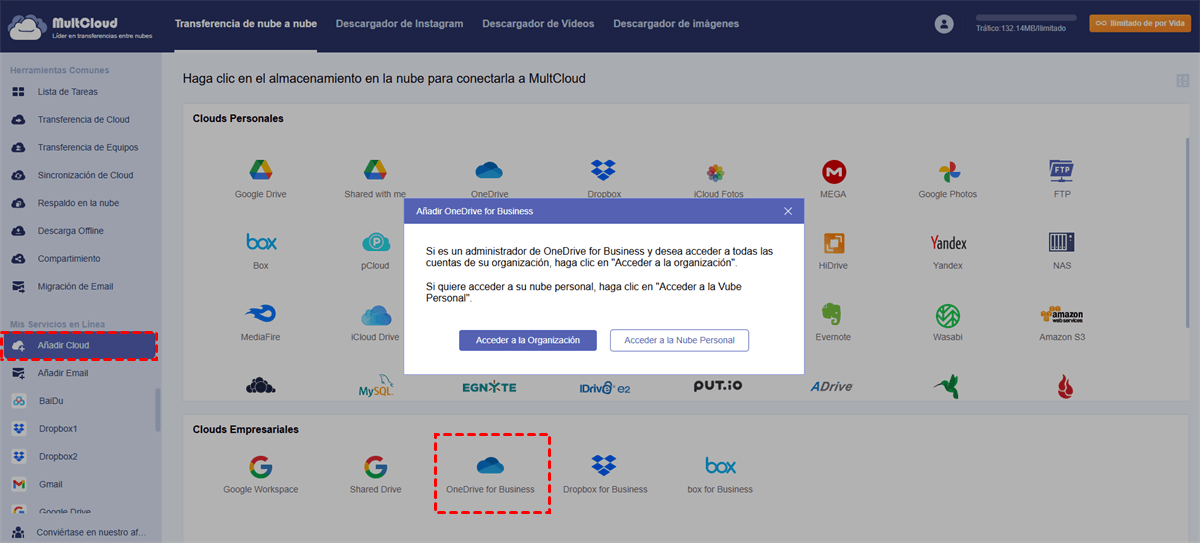Switch to Descargador de Instagram tab
Image resolution: width=1200 pixels, height=543 pixels.
point(400,23)
